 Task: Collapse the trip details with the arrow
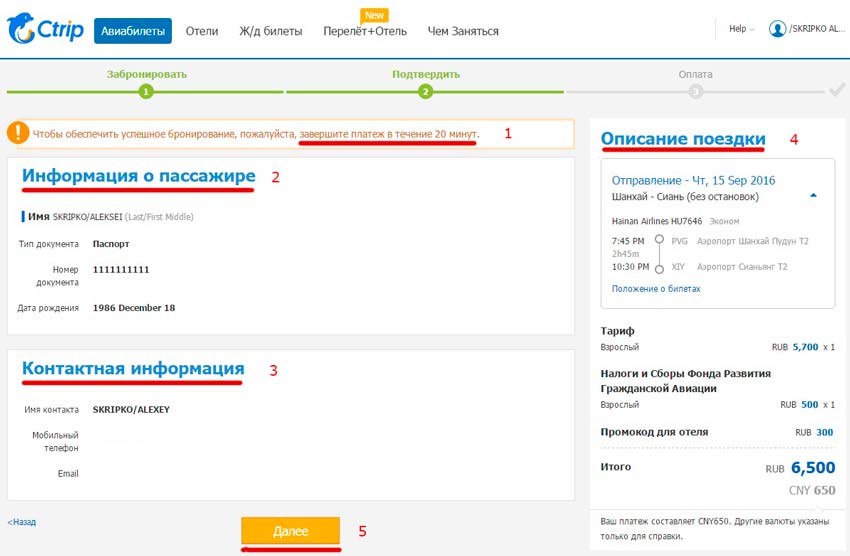click(x=813, y=196)
